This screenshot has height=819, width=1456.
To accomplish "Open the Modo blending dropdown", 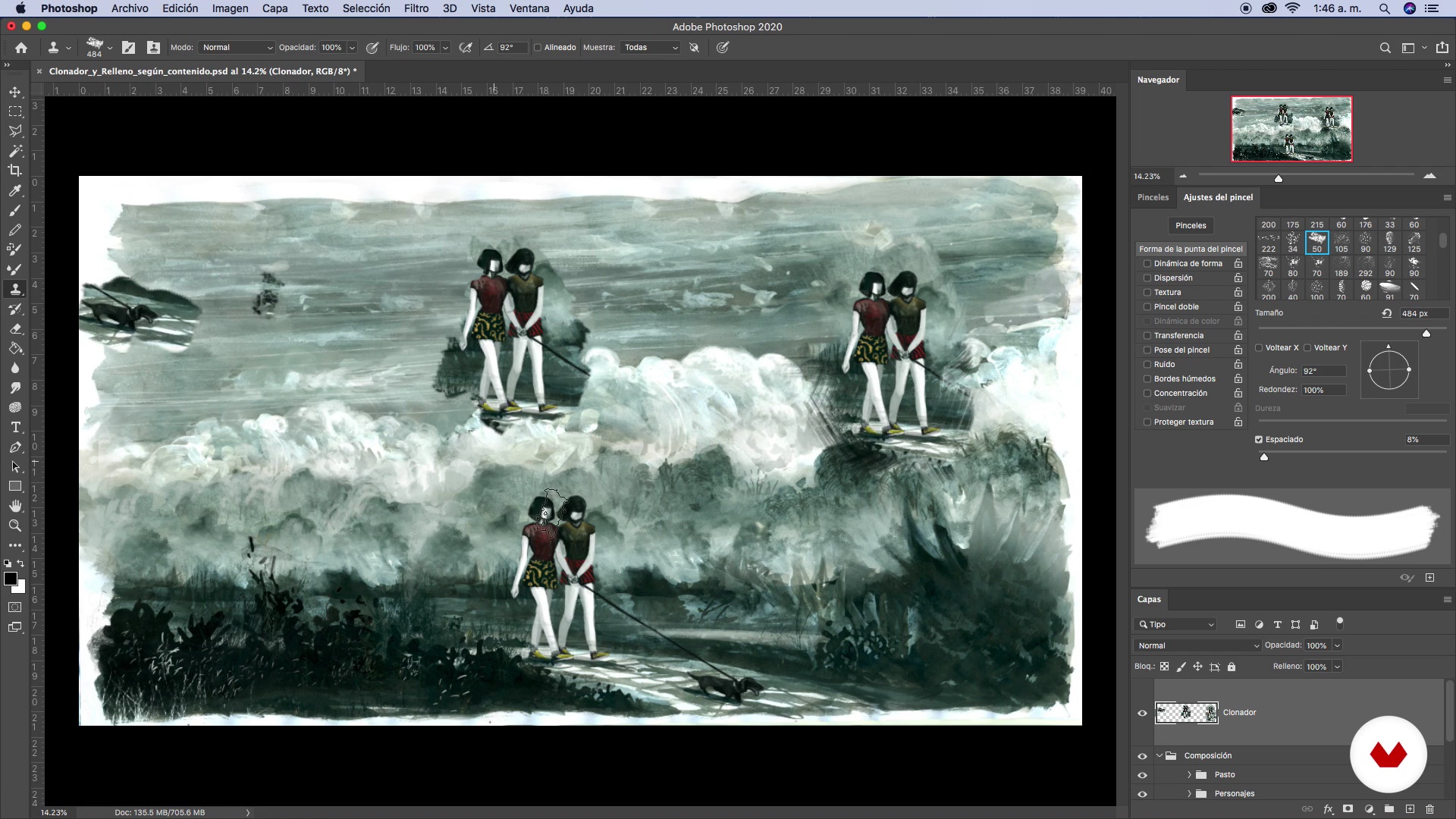I will coord(237,47).
